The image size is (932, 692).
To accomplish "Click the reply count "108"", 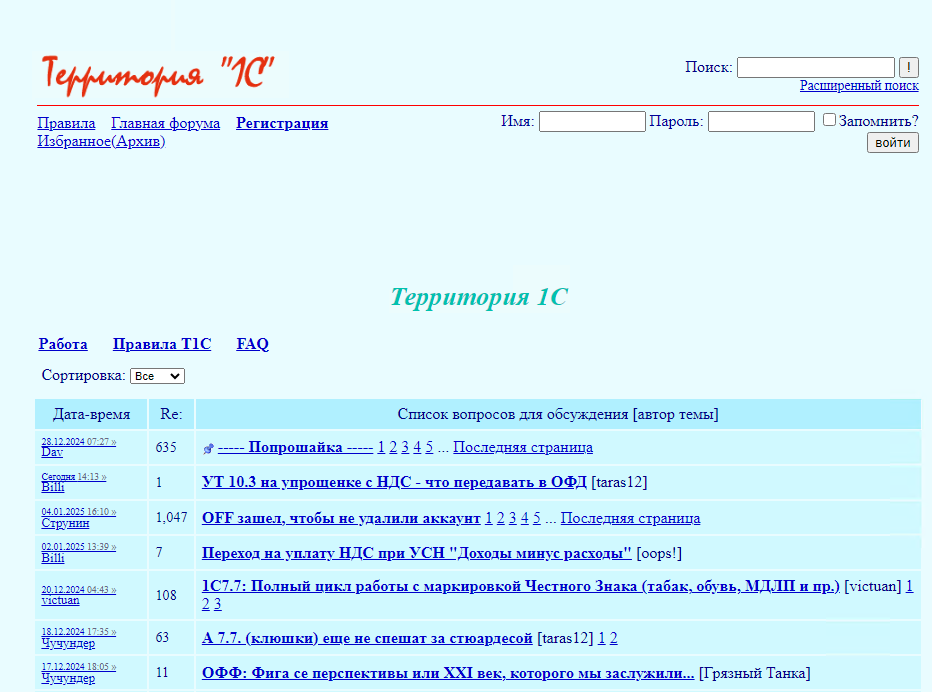I will click(x=166, y=595).
